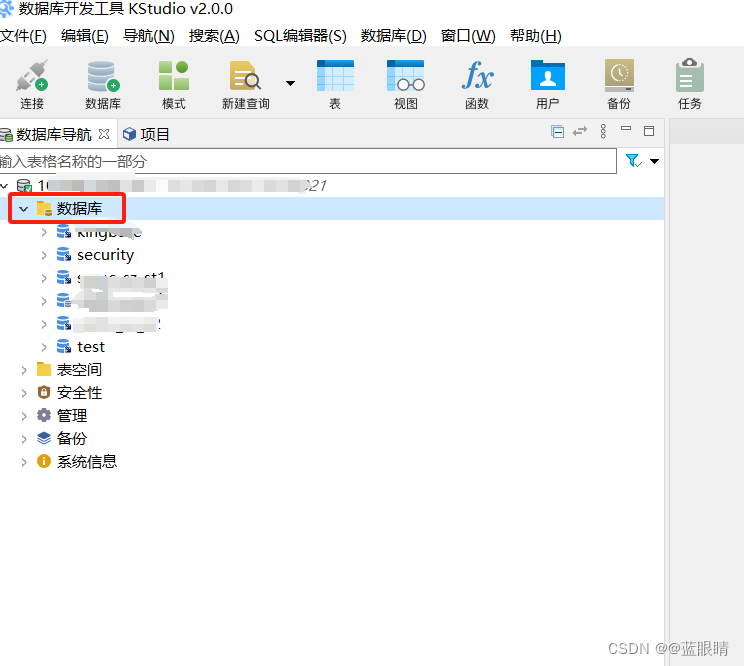Expand the 管理 node

24,416
